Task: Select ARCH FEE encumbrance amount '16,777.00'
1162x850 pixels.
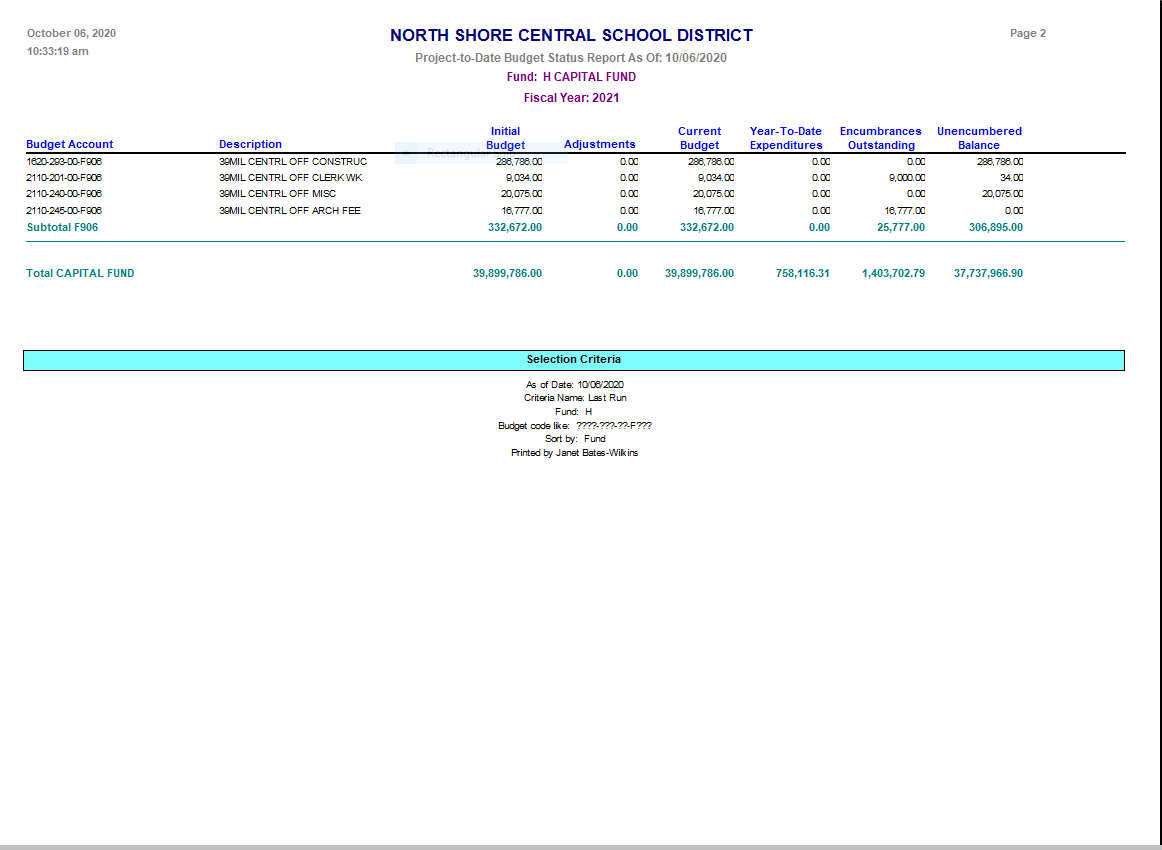Action: (905, 210)
